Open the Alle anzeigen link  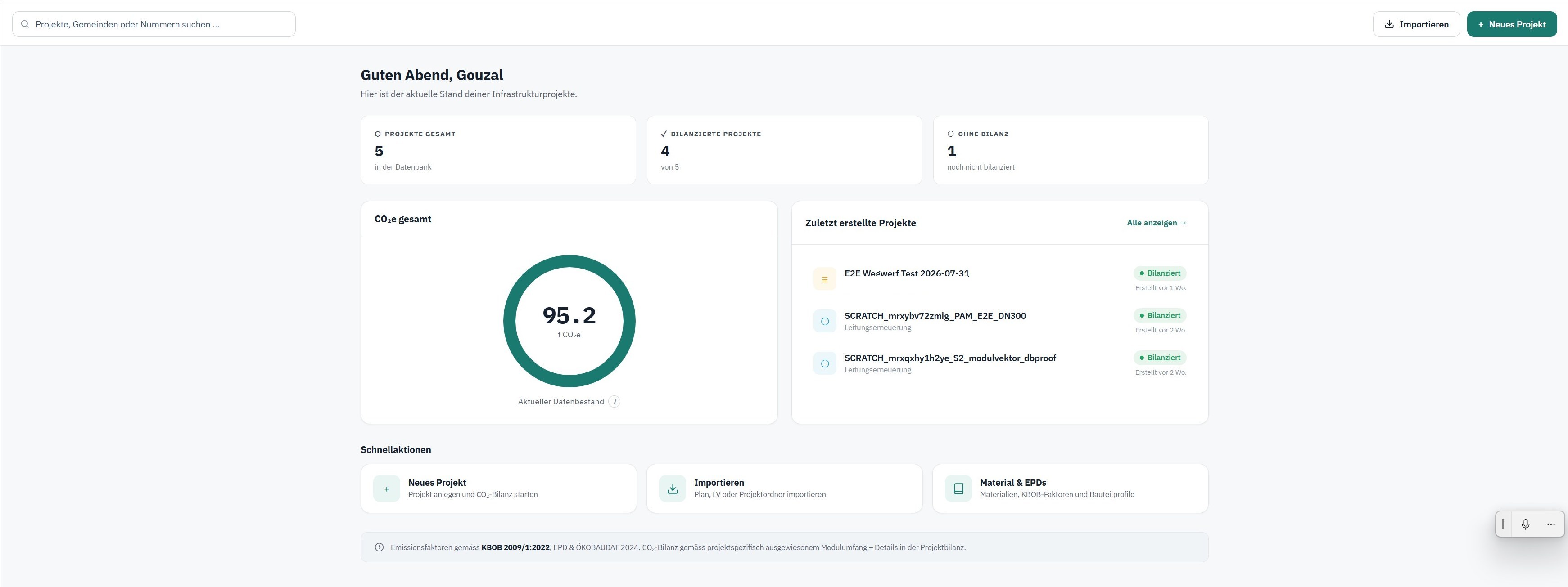(x=1157, y=223)
